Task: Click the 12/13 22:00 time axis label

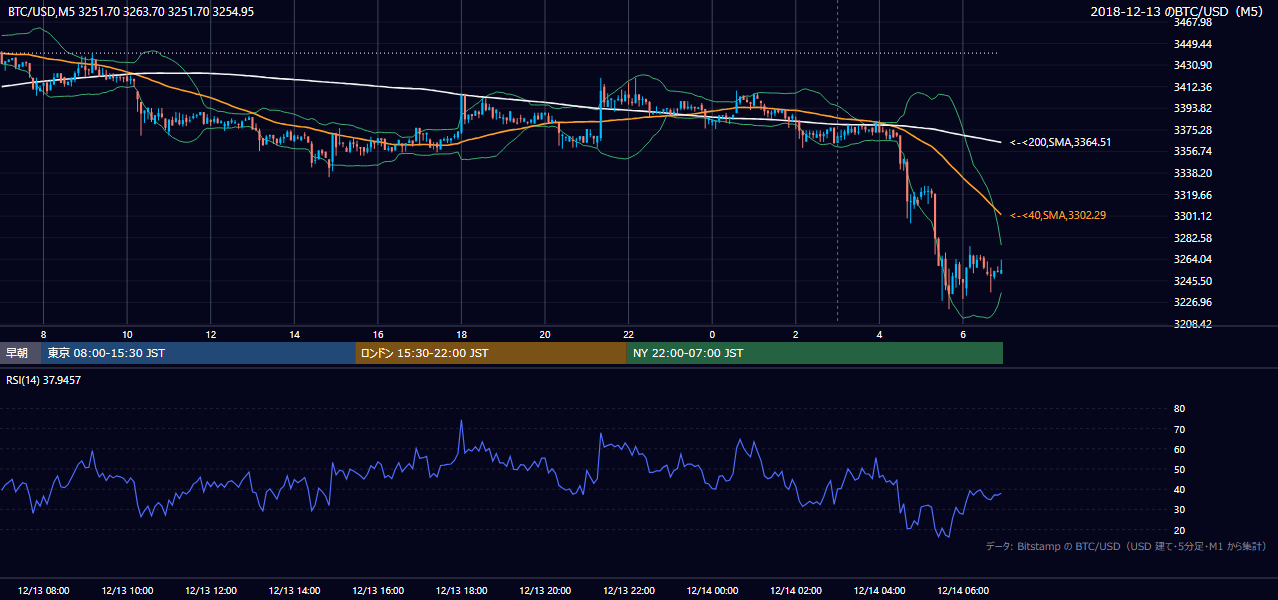Action: tap(628, 591)
